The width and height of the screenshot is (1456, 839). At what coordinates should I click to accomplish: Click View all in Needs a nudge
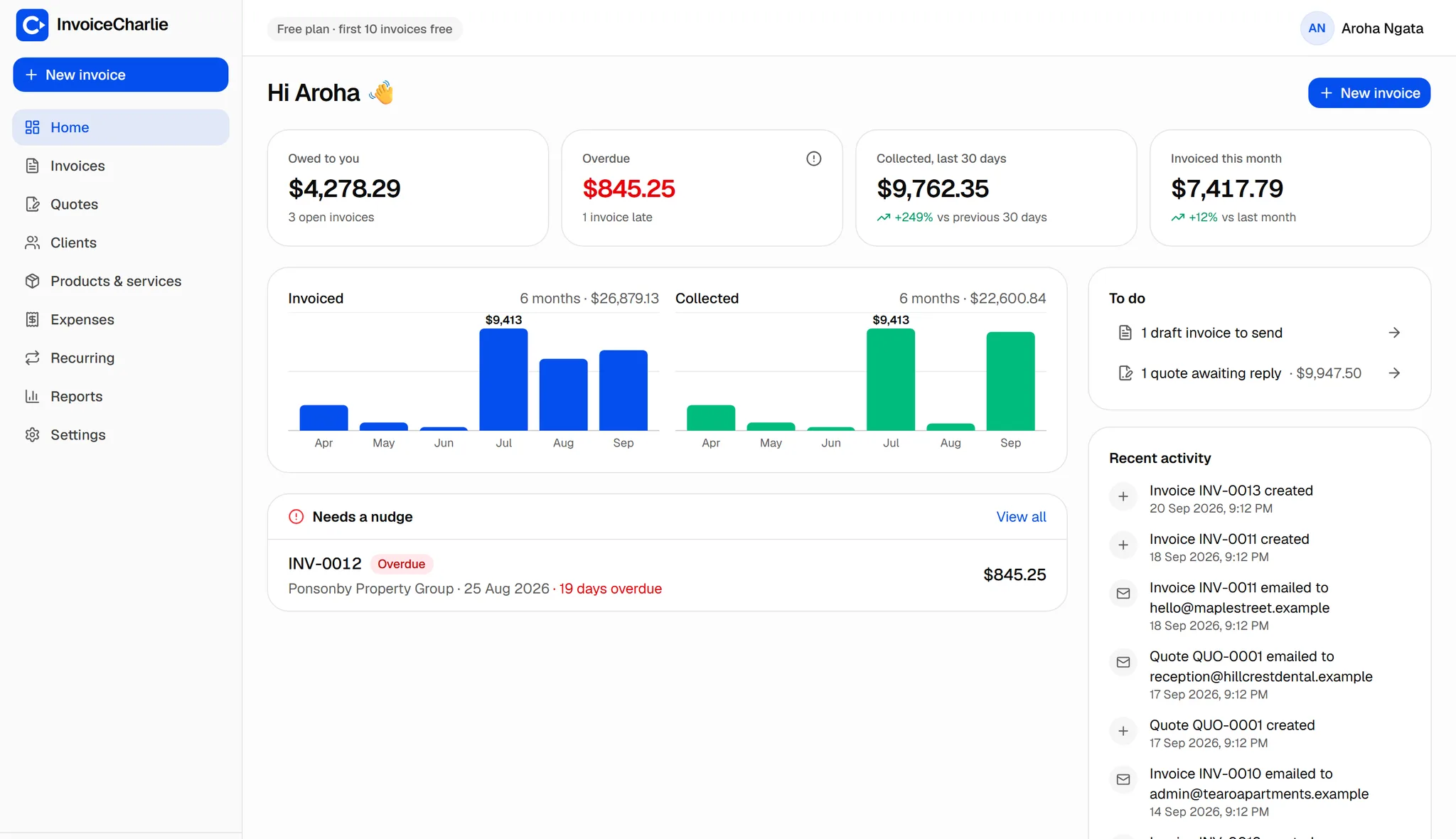pos(1021,517)
